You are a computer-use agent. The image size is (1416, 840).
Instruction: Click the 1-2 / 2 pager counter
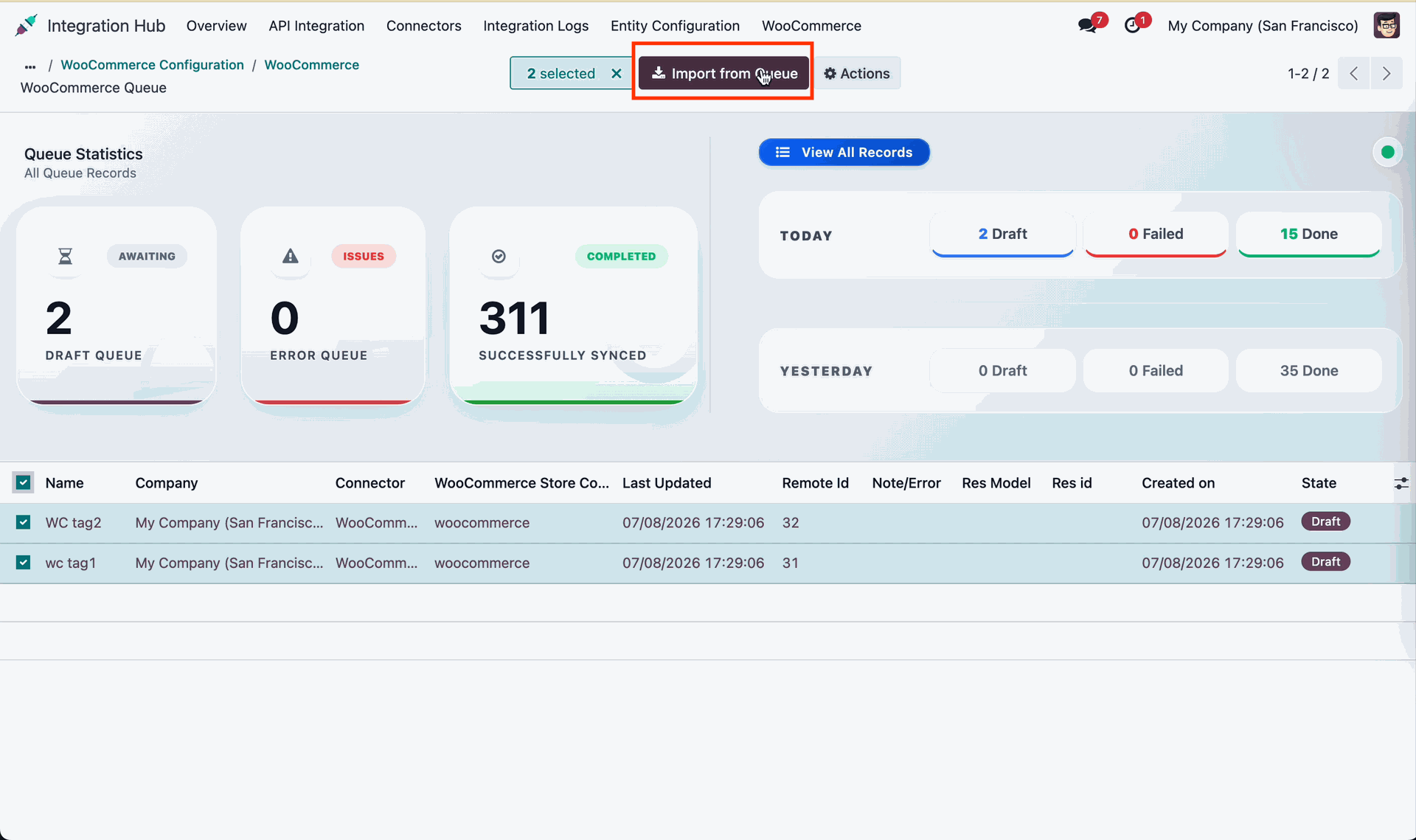(1308, 74)
